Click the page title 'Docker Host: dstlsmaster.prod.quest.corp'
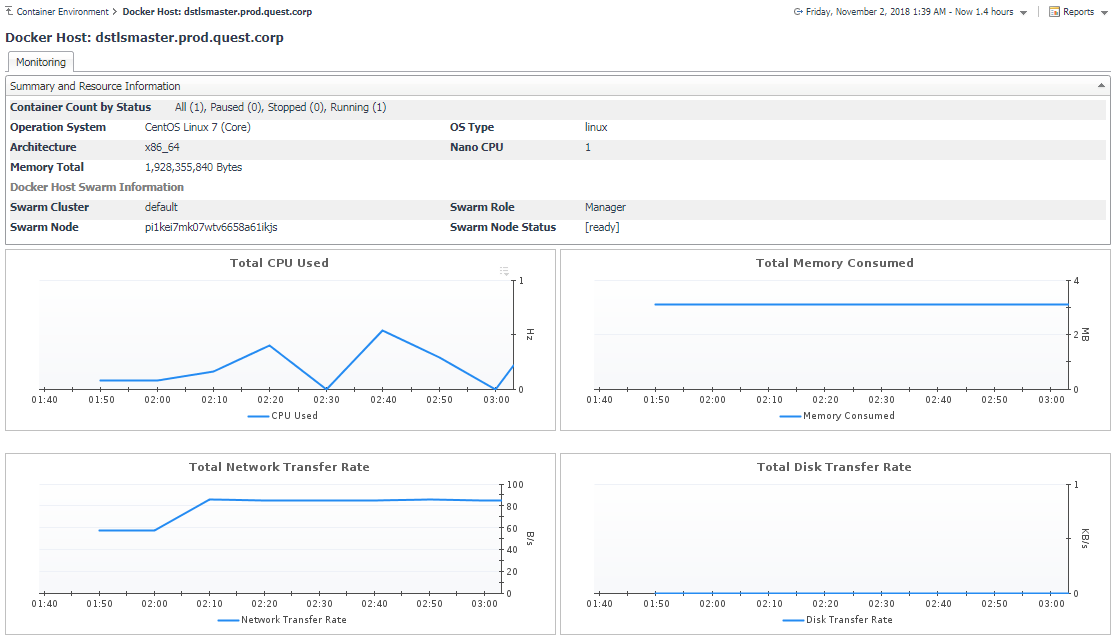The image size is (1115, 639). click(x=144, y=38)
